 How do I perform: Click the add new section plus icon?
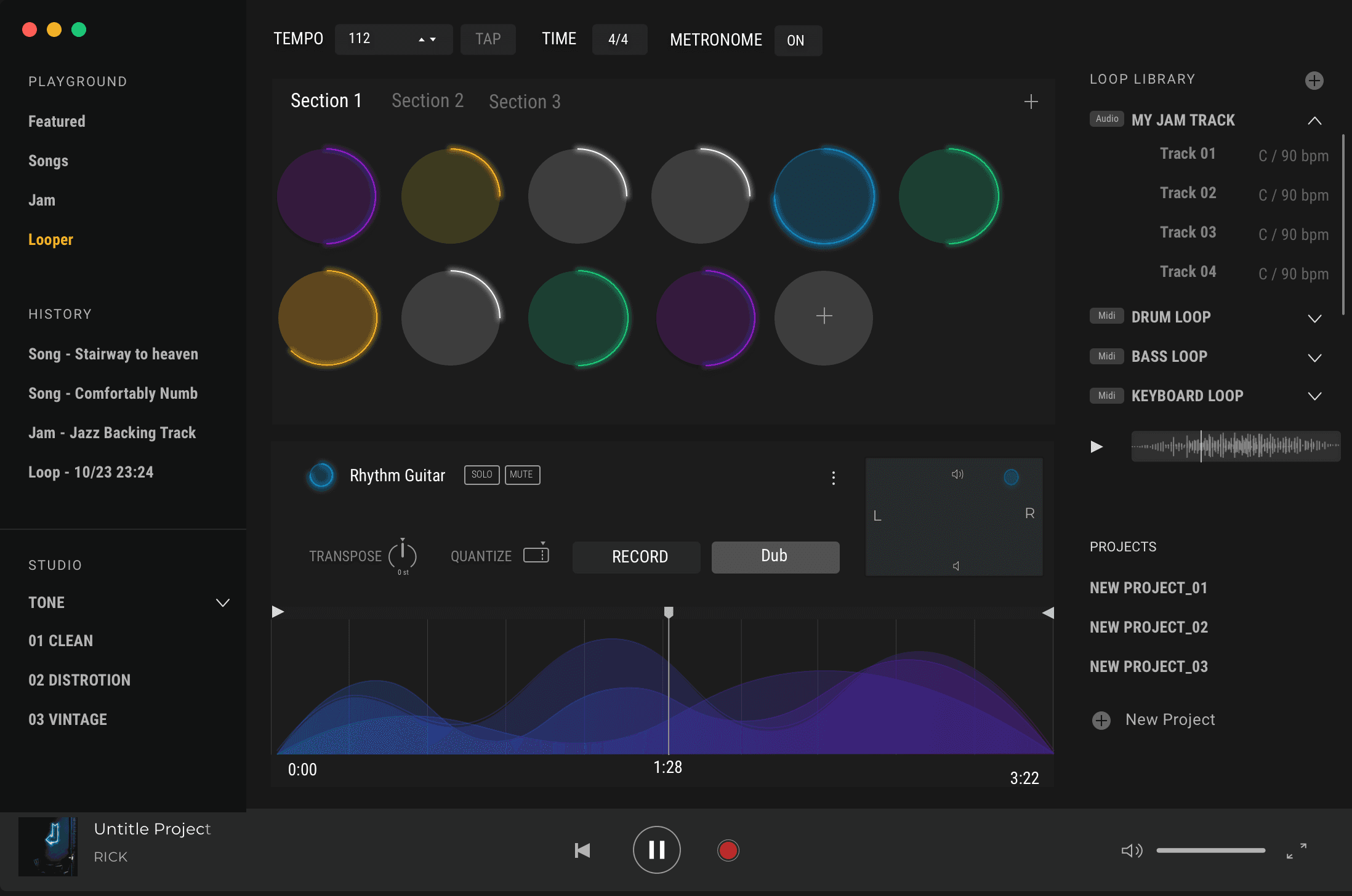pyautogui.click(x=1031, y=102)
